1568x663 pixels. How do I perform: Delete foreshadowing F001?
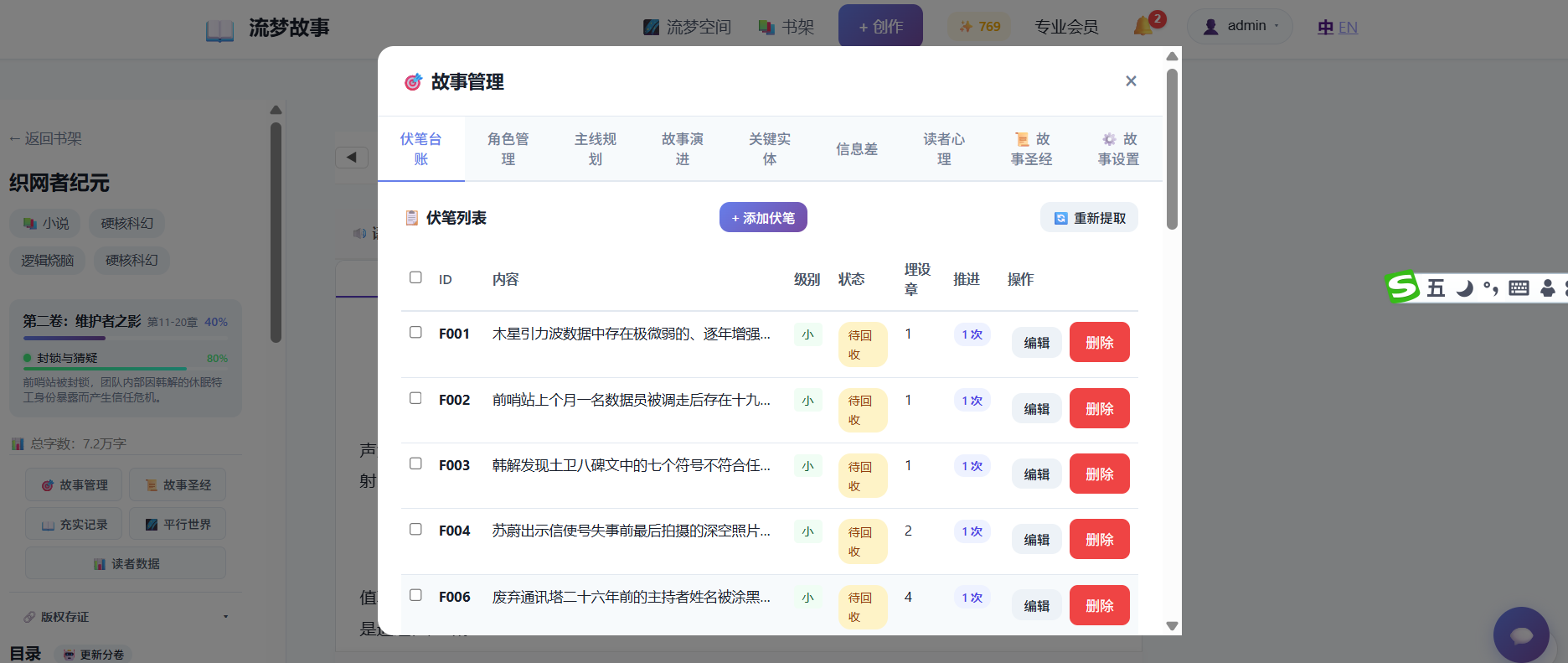[1100, 342]
